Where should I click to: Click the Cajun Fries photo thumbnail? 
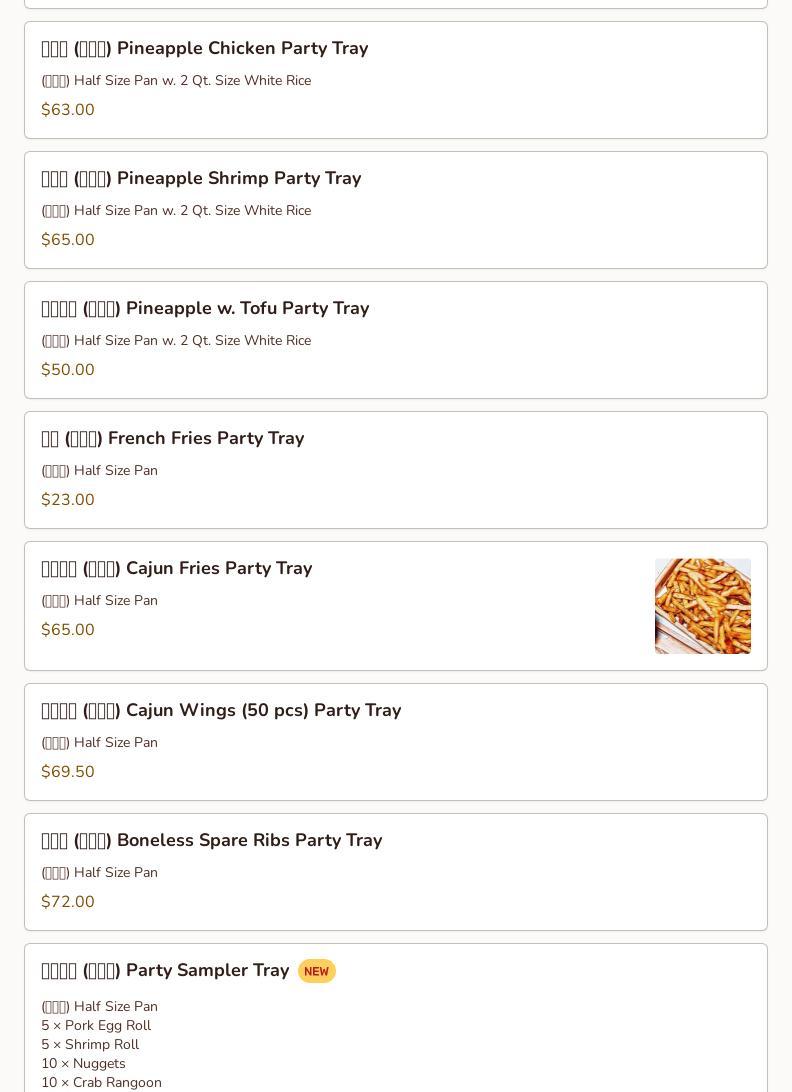click(x=702, y=606)
